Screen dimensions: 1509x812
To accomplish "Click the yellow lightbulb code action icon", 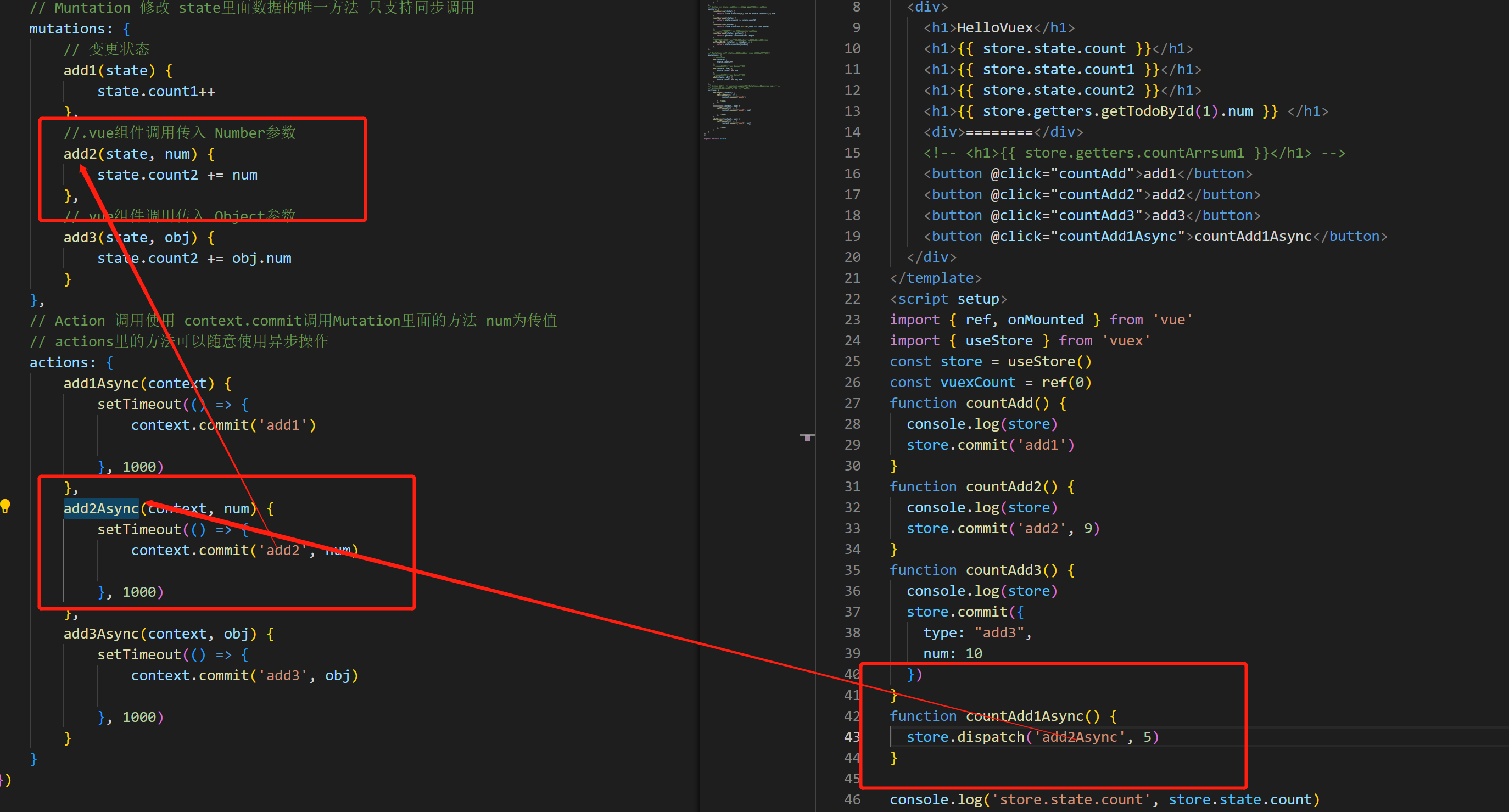I will click(5, 506).
